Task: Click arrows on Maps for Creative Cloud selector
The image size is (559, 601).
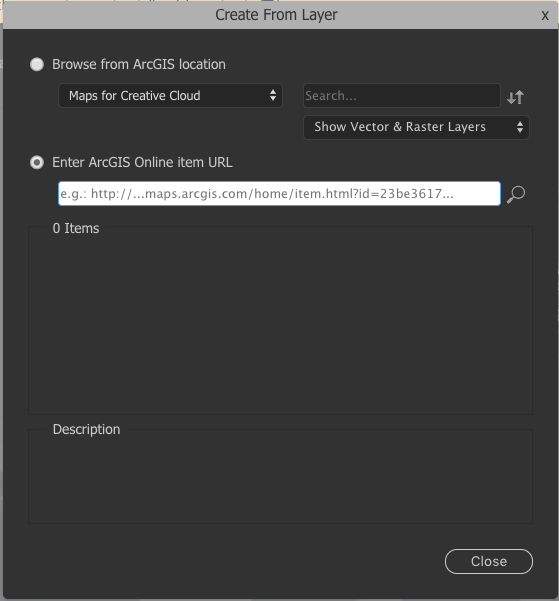Action: (273, 95)
